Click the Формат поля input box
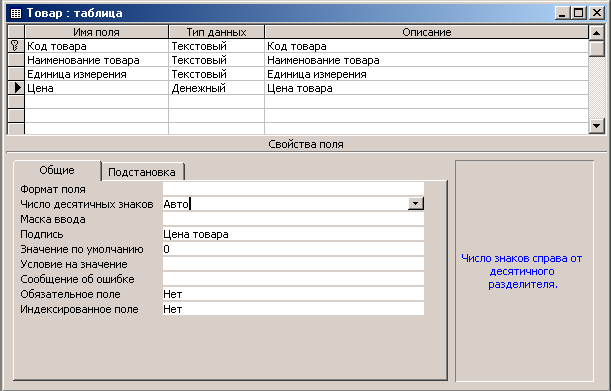 pyautogui.click(x=293, y=189)
